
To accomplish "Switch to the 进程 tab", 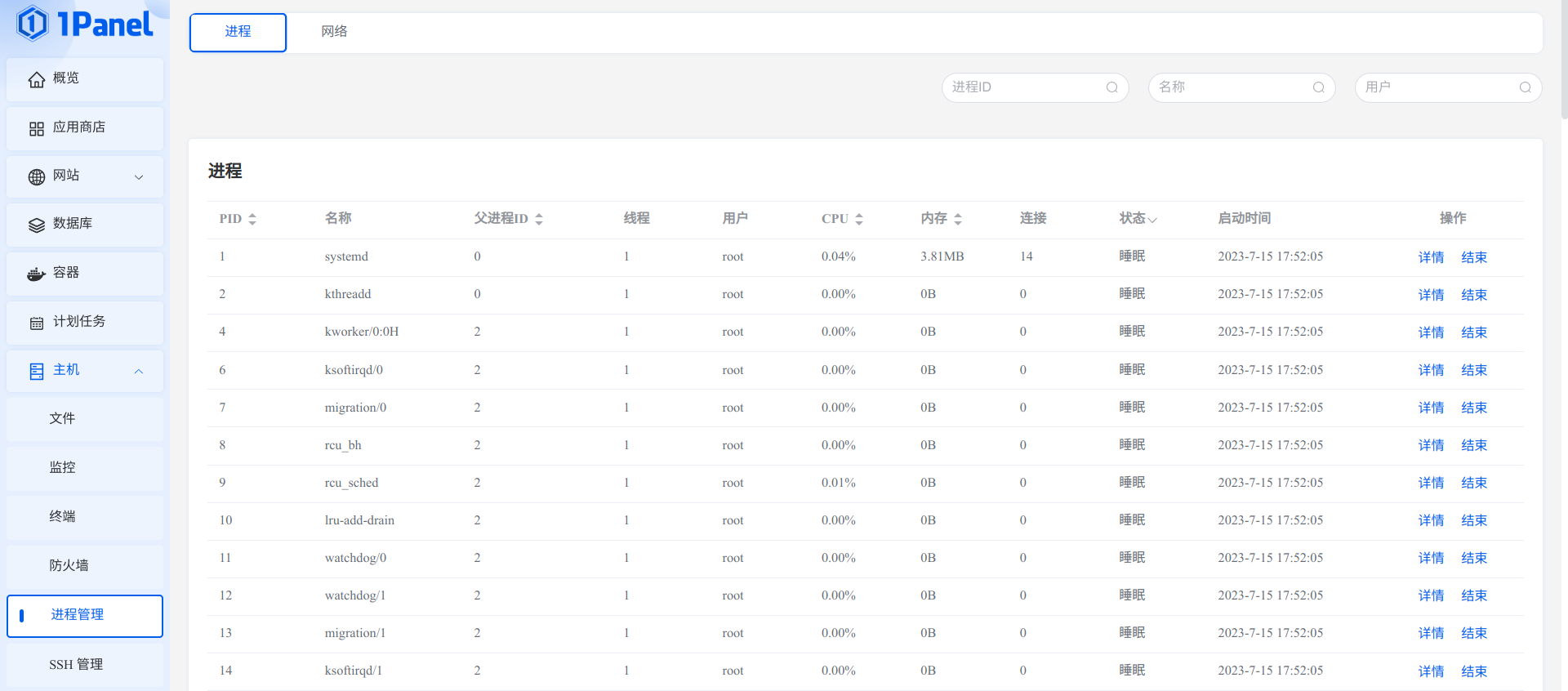I will point(238,32).
